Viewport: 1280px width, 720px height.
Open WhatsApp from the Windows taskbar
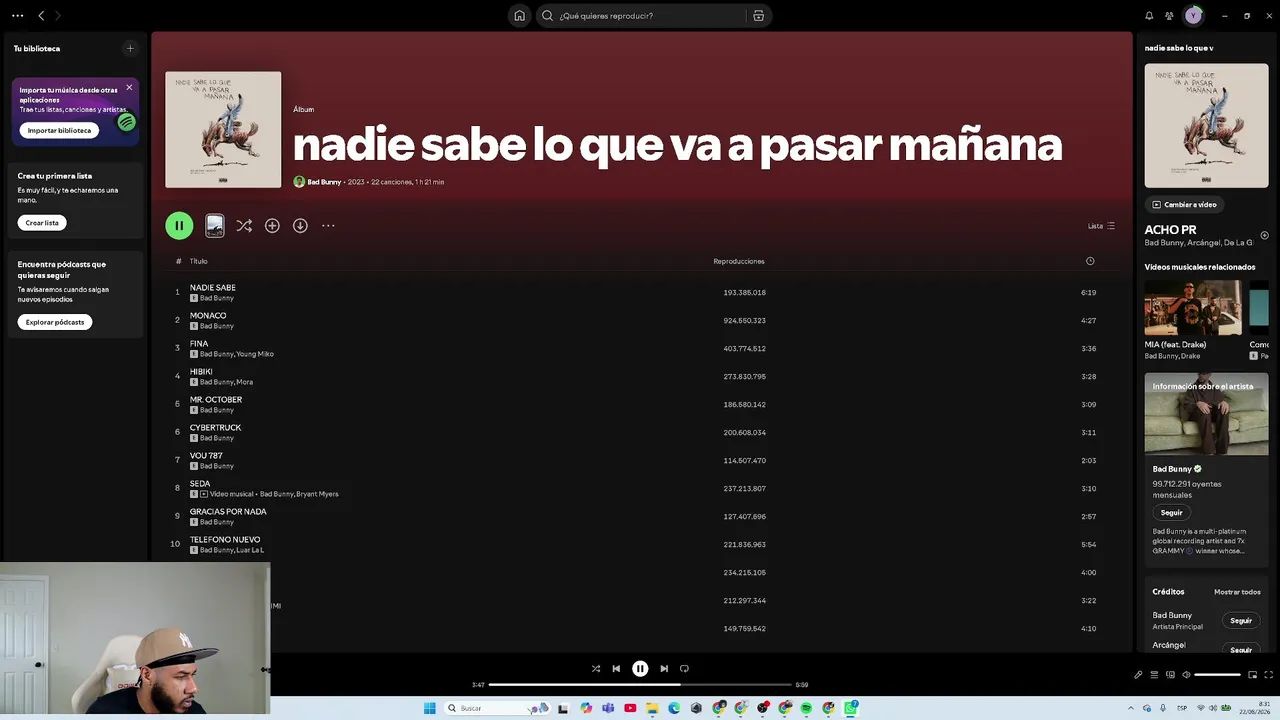(x=851, y=708)
